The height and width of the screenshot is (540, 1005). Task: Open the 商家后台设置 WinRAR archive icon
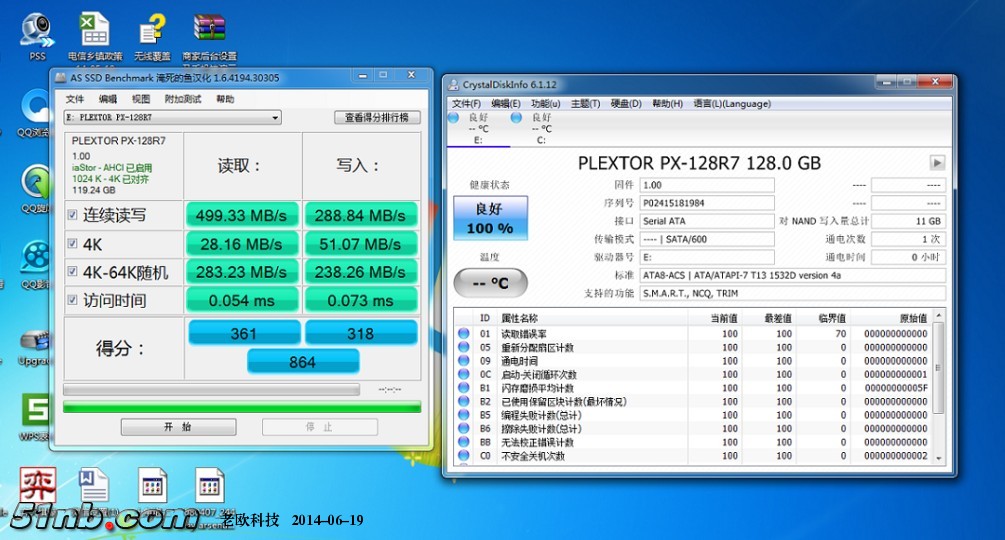[209, 30]
